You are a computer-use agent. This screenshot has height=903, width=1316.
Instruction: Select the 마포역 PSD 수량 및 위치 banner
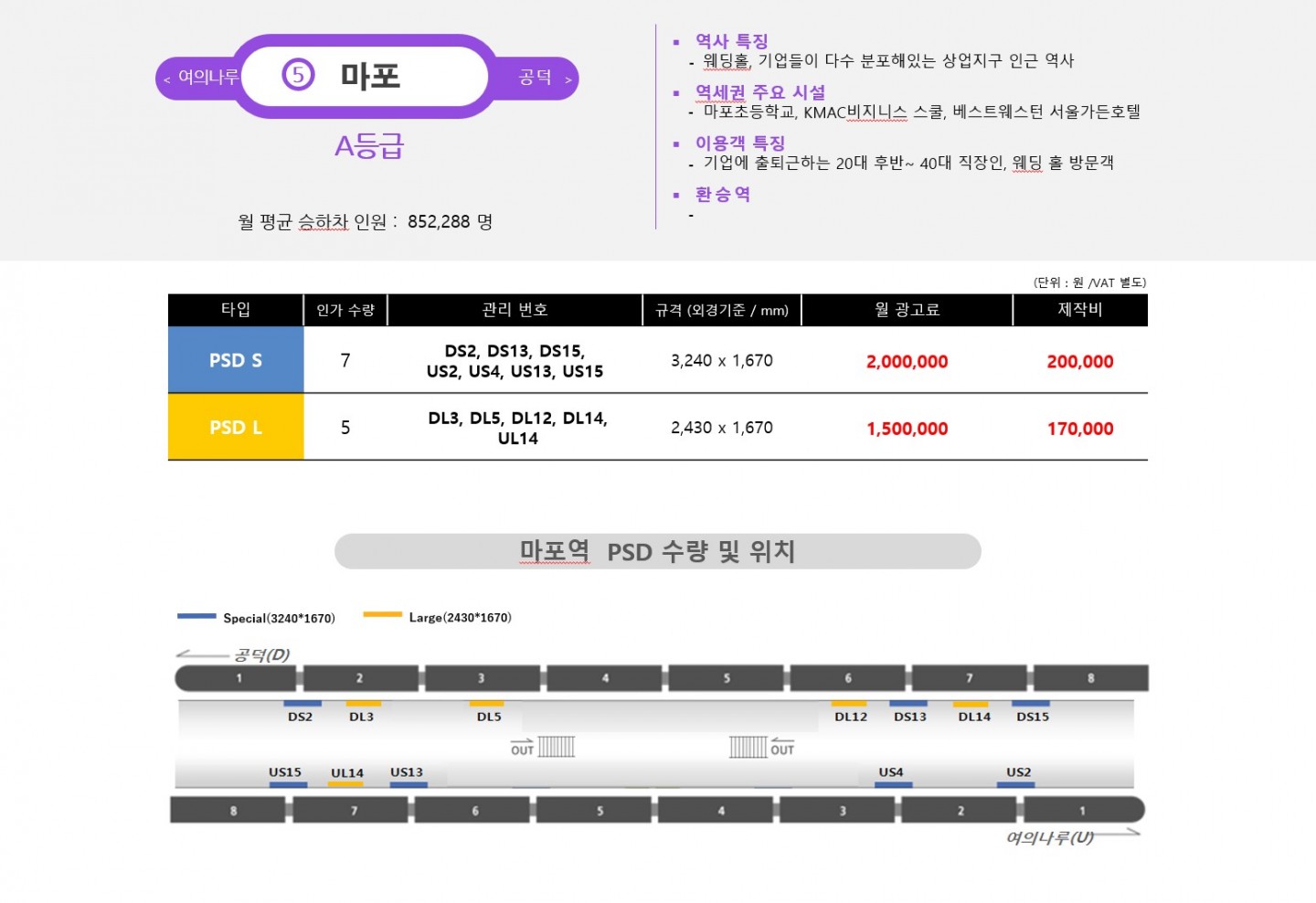pyautogui.click(x=657, y=552)
